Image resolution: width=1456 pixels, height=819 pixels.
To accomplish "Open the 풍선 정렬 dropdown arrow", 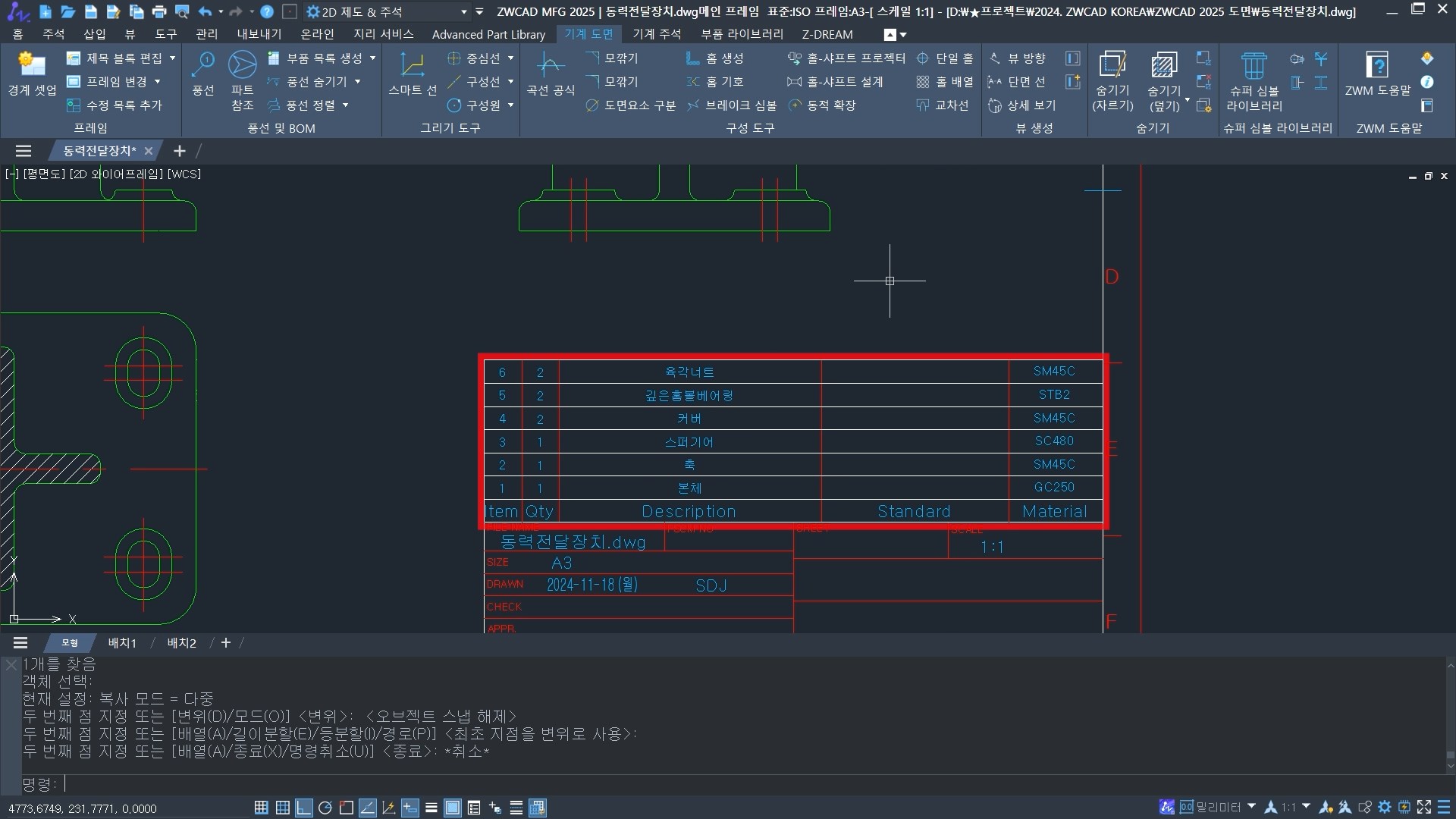I will (x=346, y=105).
